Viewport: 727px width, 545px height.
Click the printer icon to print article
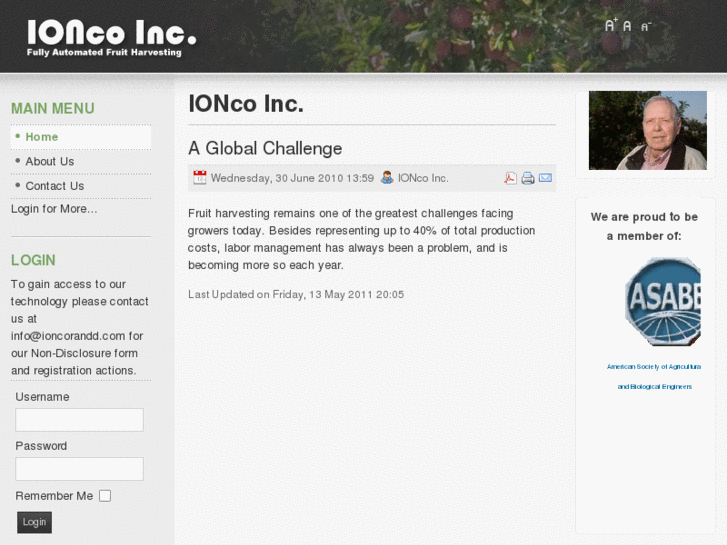(528, 178)
